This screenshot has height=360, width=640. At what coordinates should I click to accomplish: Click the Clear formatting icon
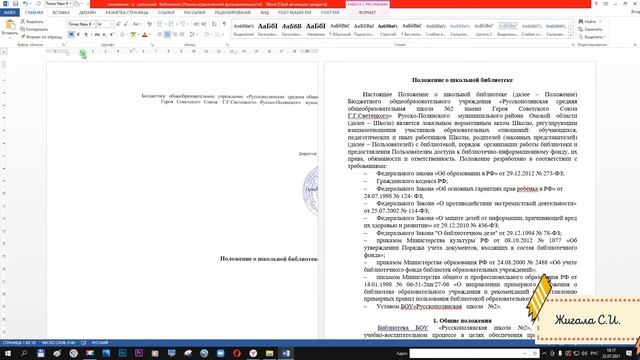click(149, 24)
